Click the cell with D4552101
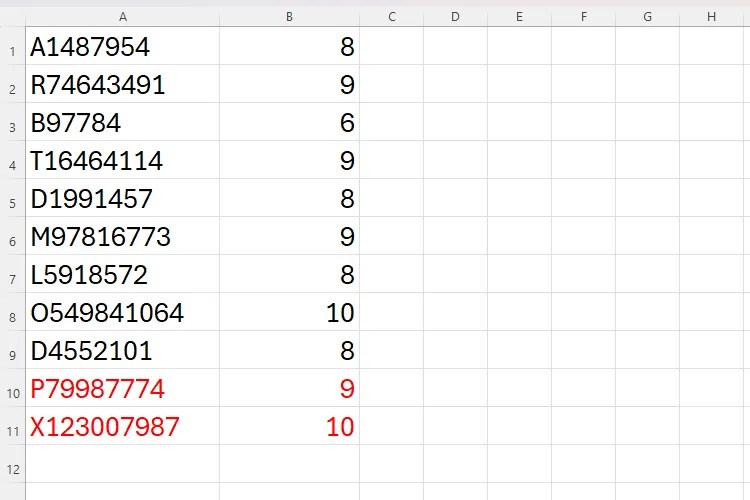 coord(122,350)
